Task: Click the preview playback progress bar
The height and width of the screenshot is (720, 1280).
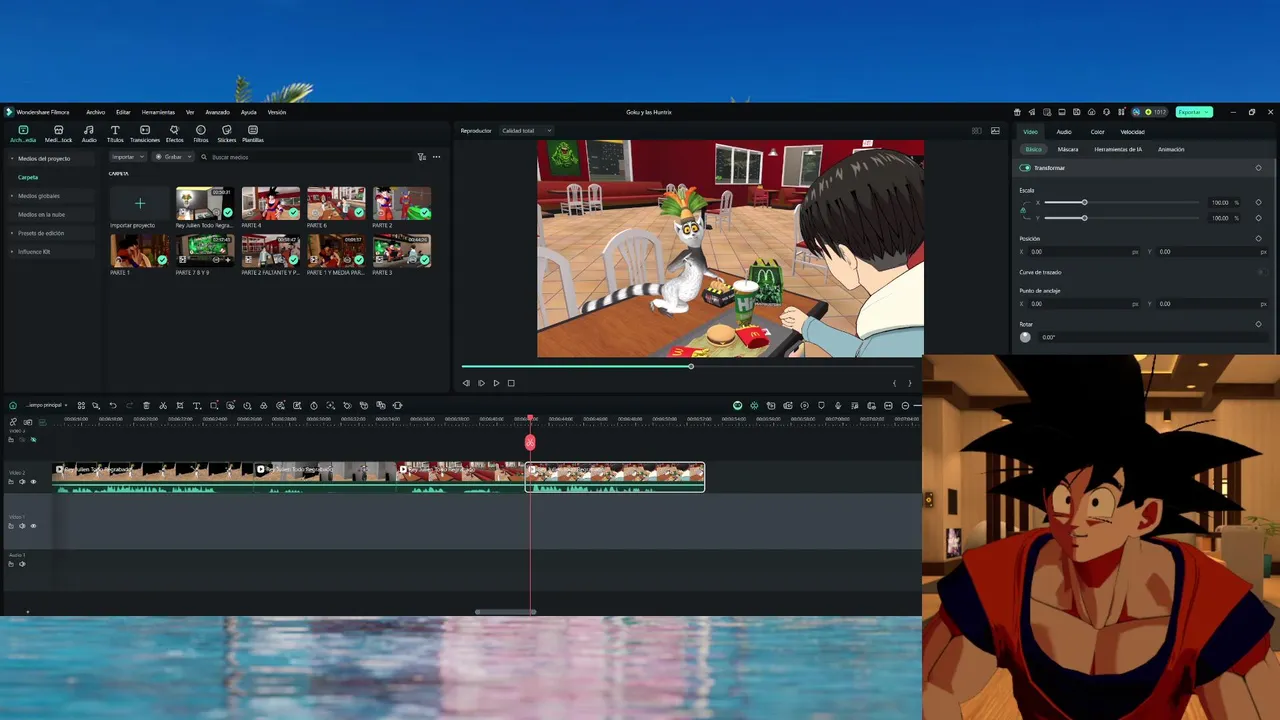Action: 687,366
